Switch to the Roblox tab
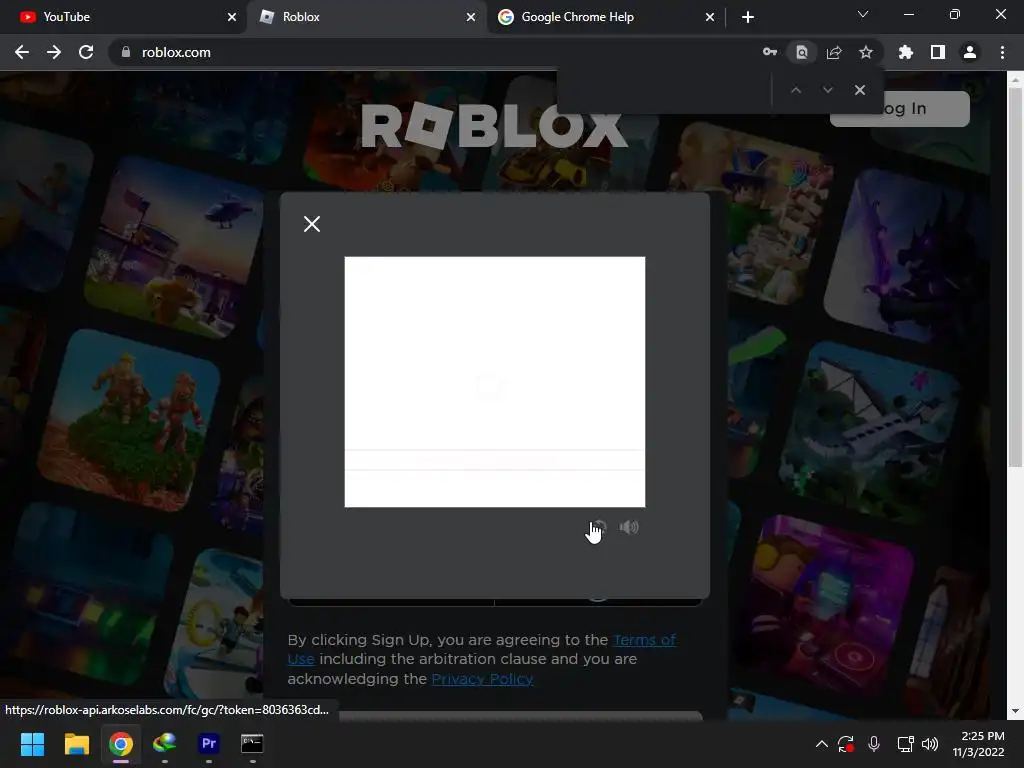The width and height of the screenshot is (1024, 768). 366,17
